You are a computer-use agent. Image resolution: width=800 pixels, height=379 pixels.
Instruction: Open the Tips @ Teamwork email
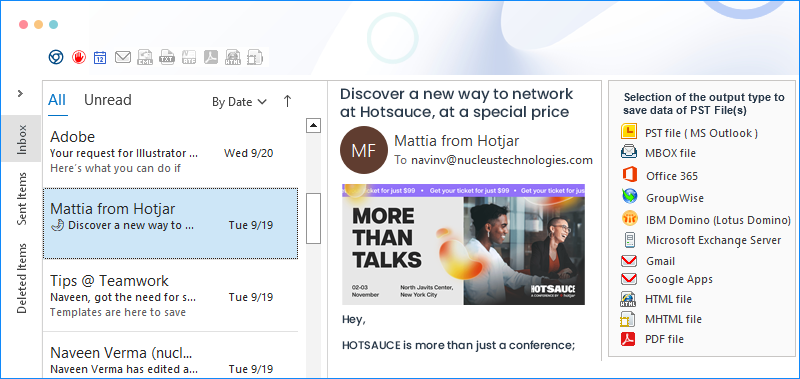click(170, 296)
